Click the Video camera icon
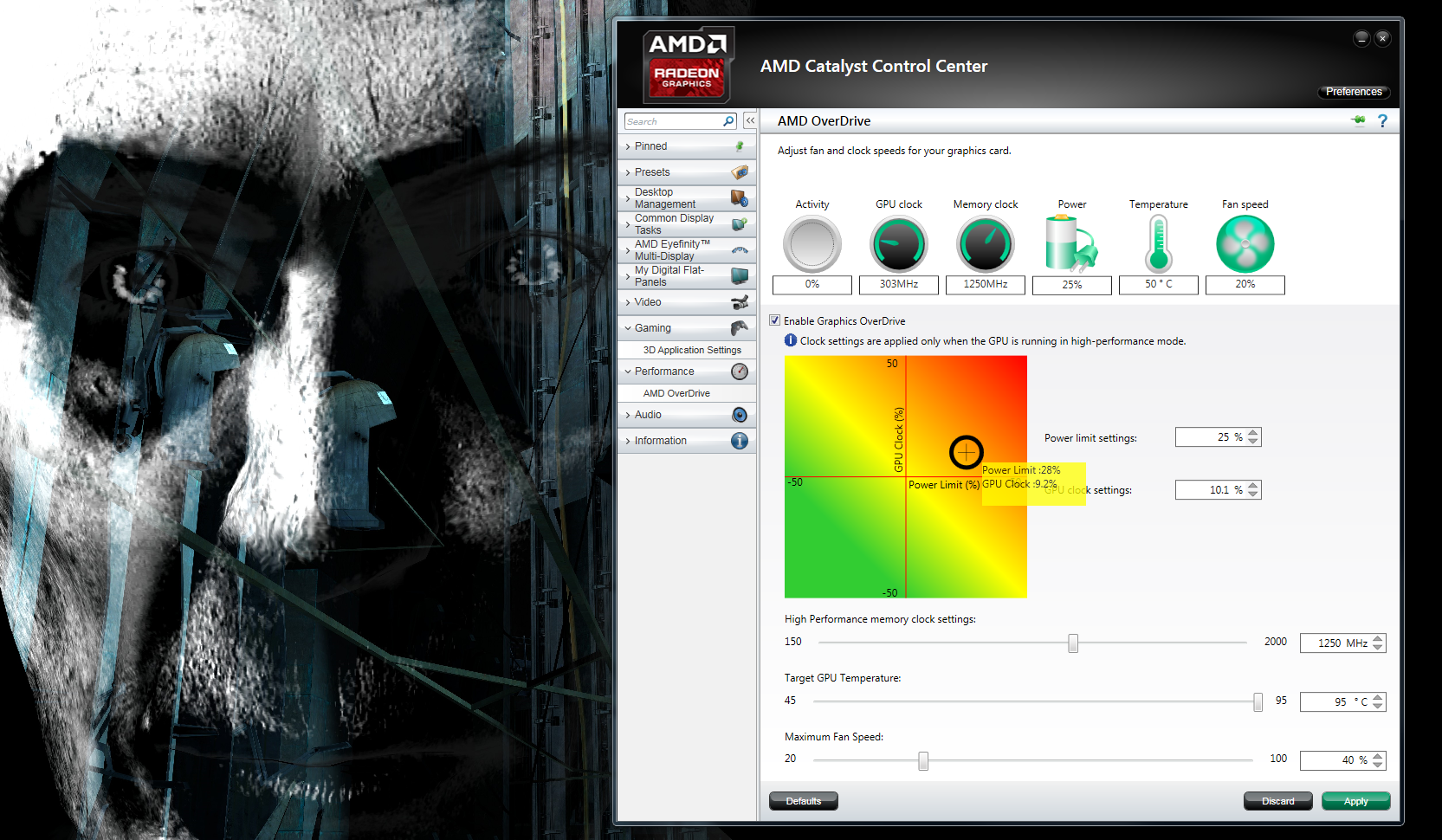 (740, 302)
